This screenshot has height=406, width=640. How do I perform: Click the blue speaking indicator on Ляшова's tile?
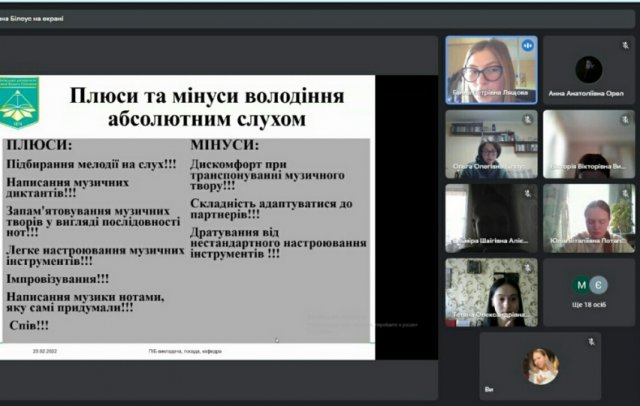tap(527, 46)
